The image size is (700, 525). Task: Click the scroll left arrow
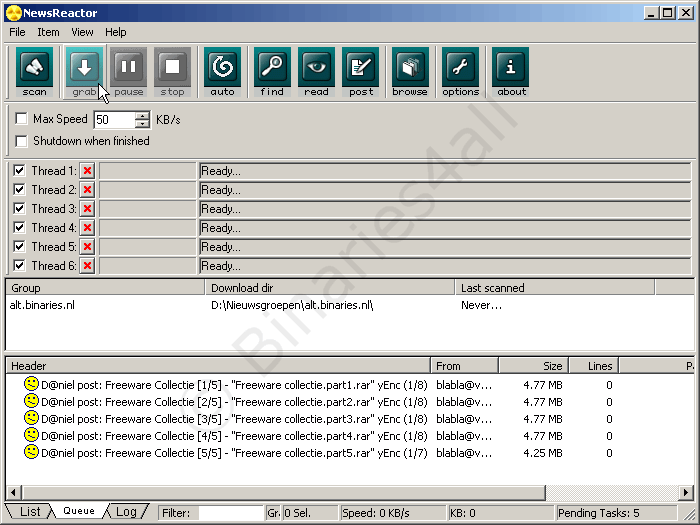pyautogui.click(x=13, y=492)
